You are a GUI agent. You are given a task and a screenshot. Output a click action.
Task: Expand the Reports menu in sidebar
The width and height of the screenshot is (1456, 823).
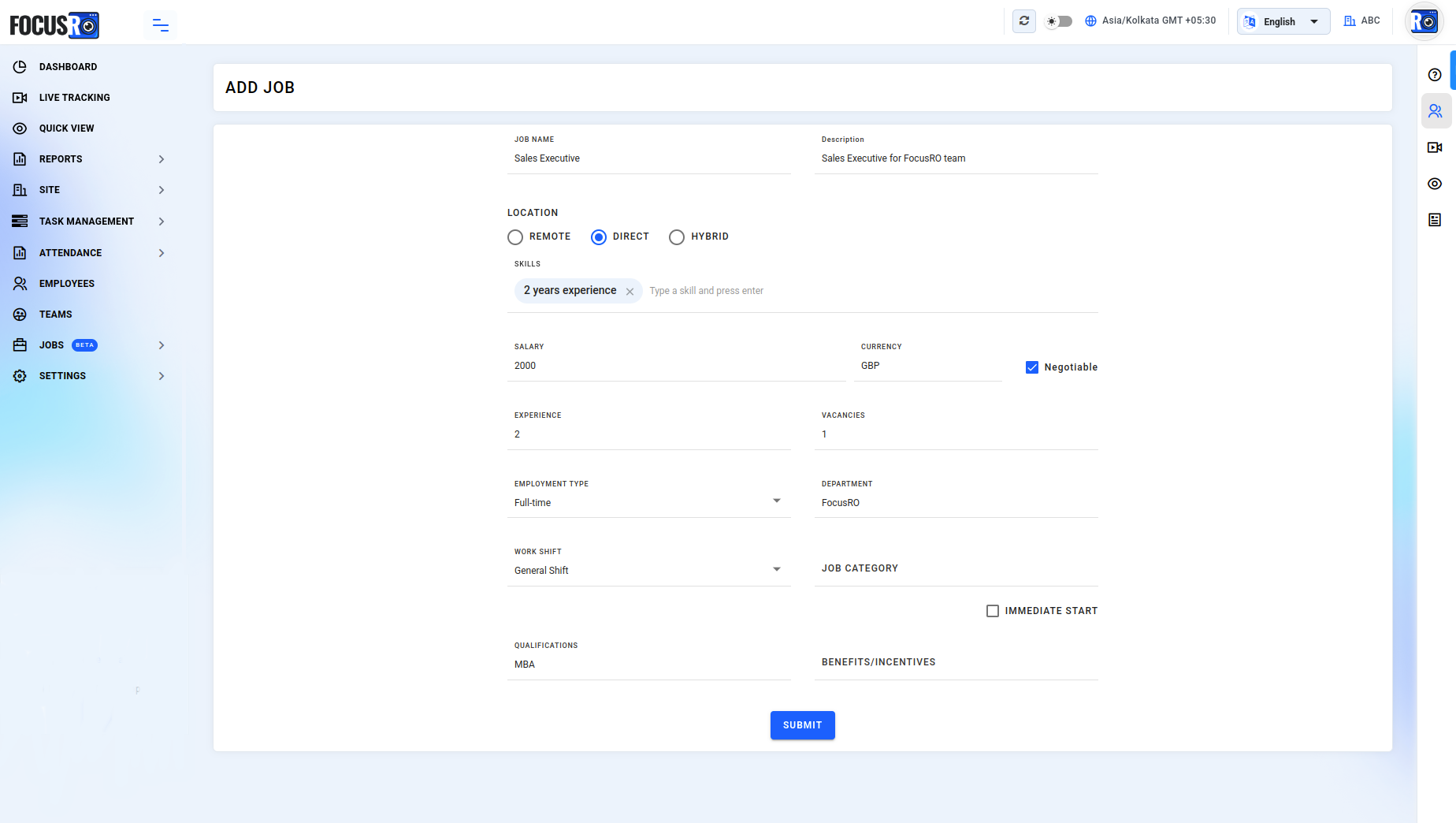[x=89, y=159]
